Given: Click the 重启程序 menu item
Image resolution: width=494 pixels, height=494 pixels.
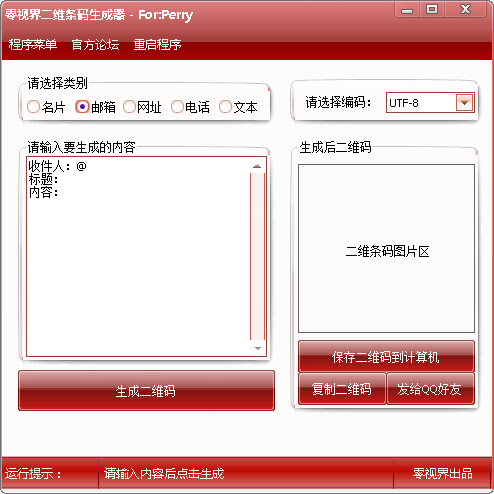Looking at the screenshot, I should tap(157, 45).
